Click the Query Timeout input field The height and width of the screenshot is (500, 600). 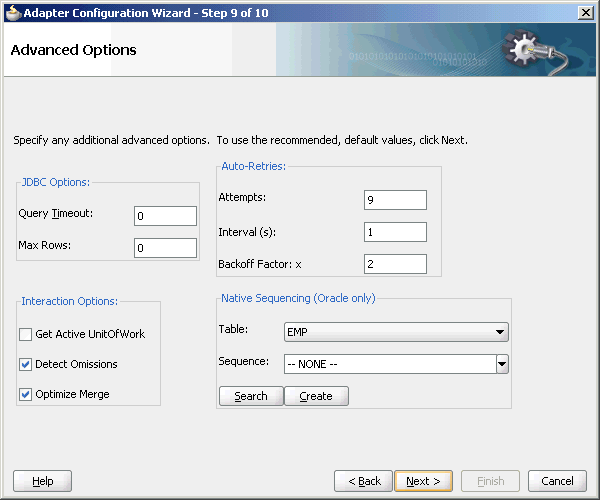tap(165, 216)
